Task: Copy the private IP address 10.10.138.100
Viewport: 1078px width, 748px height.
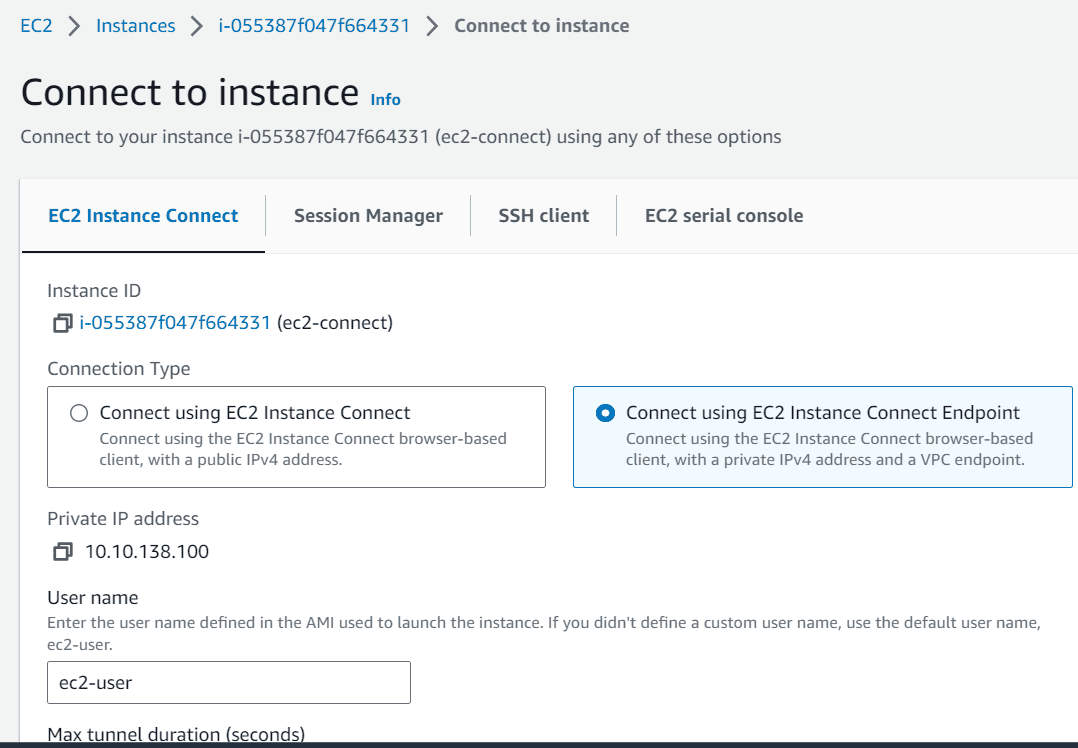Action: [63, 551]
